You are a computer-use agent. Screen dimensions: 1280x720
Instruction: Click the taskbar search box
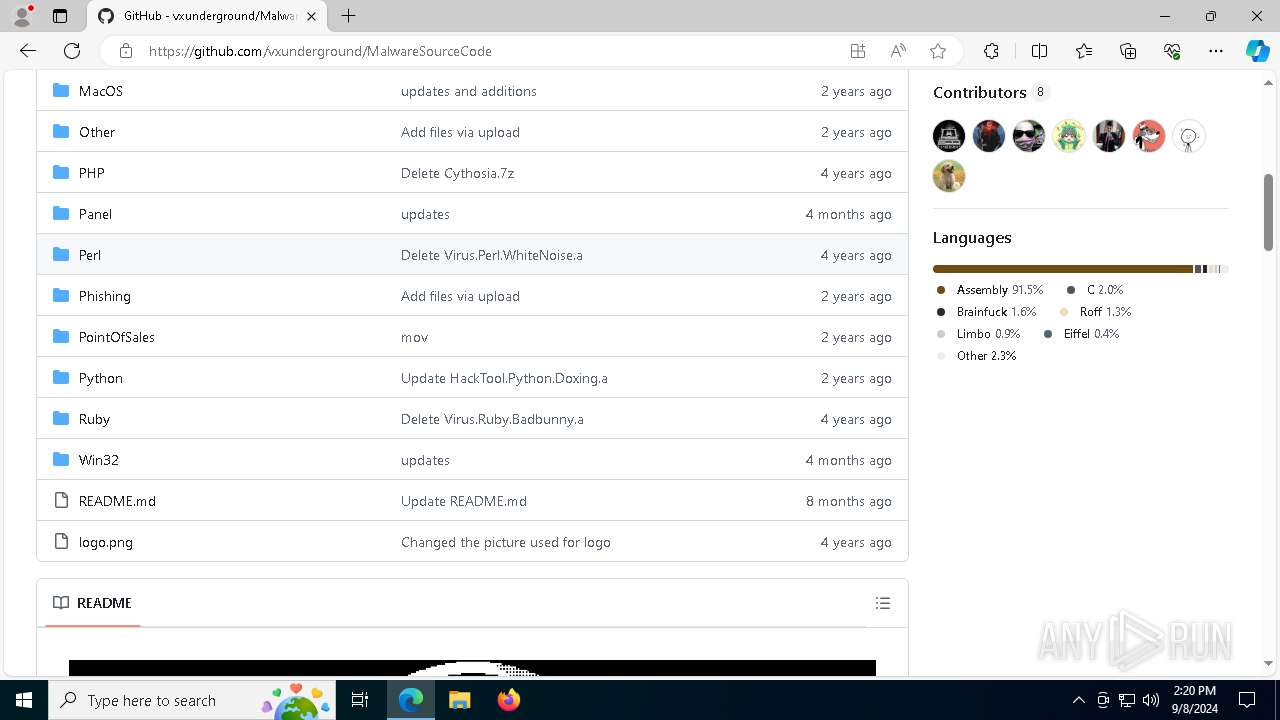tap(194, 700)
